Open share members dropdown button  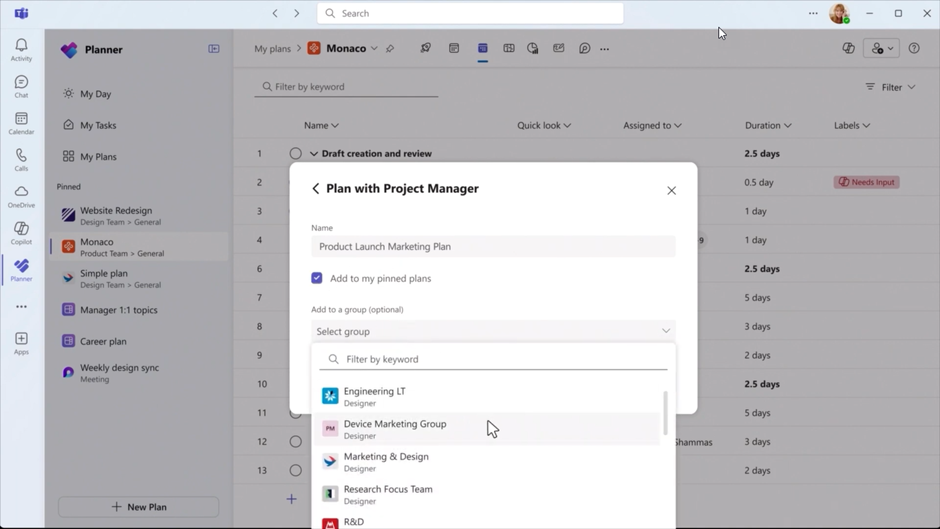coord(881,49)
